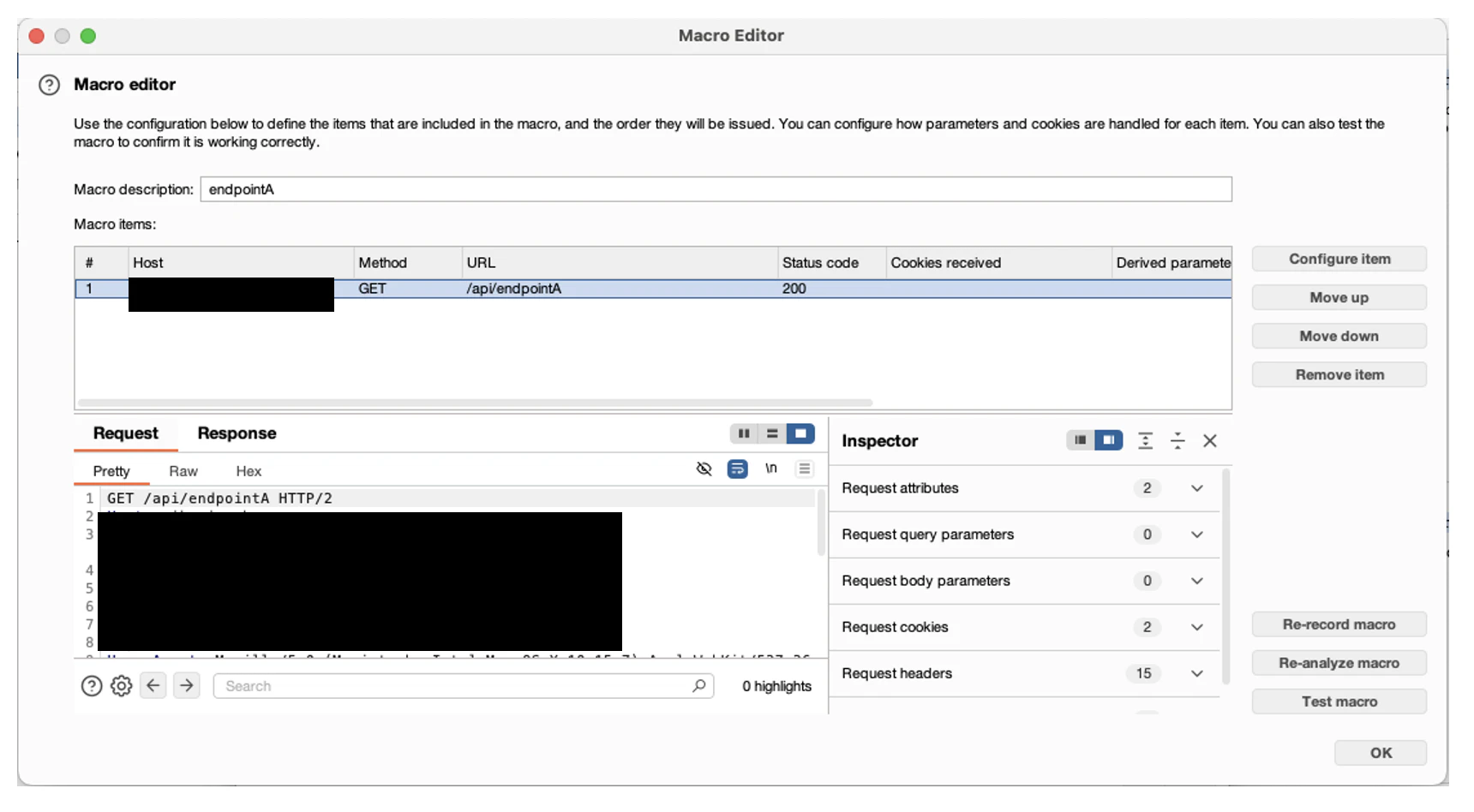Screen dimensions: 1474x812
Task: Click Re-record macro
Action: [x=1339, y=624]
